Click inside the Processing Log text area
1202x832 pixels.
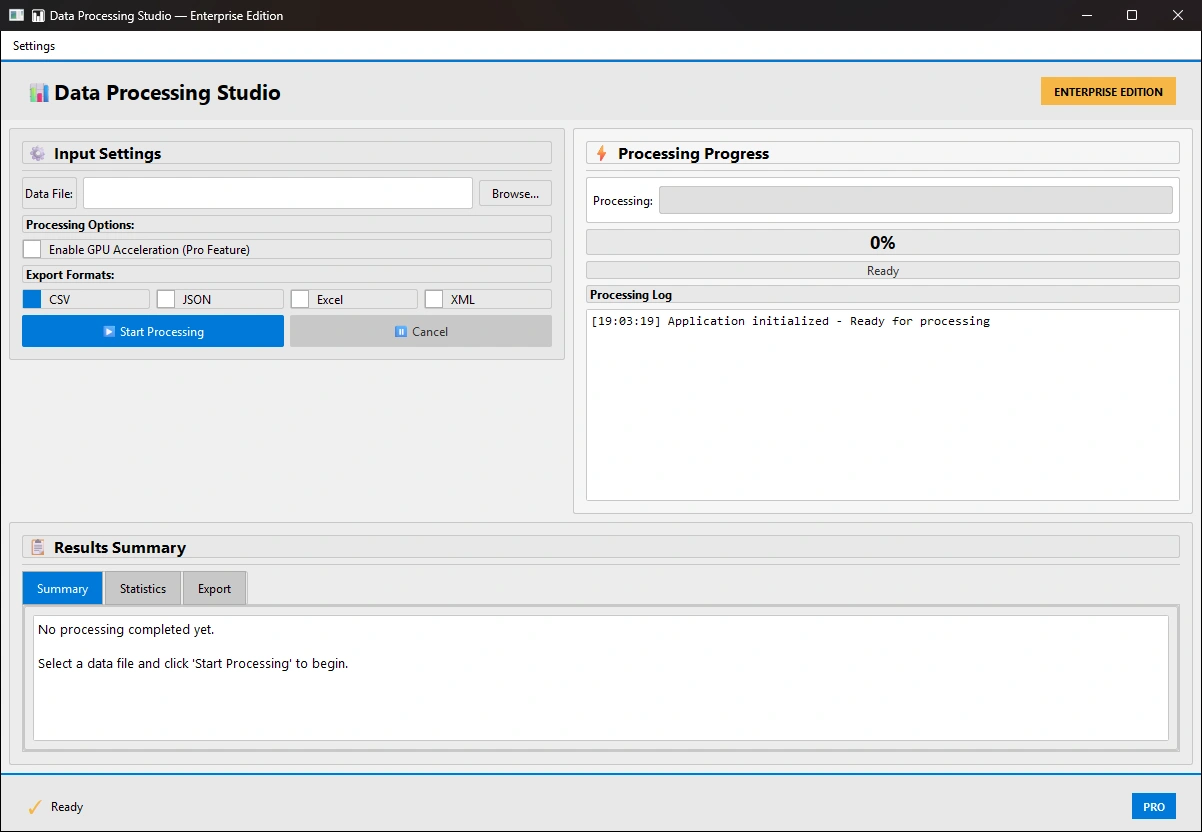click(883, 405)
